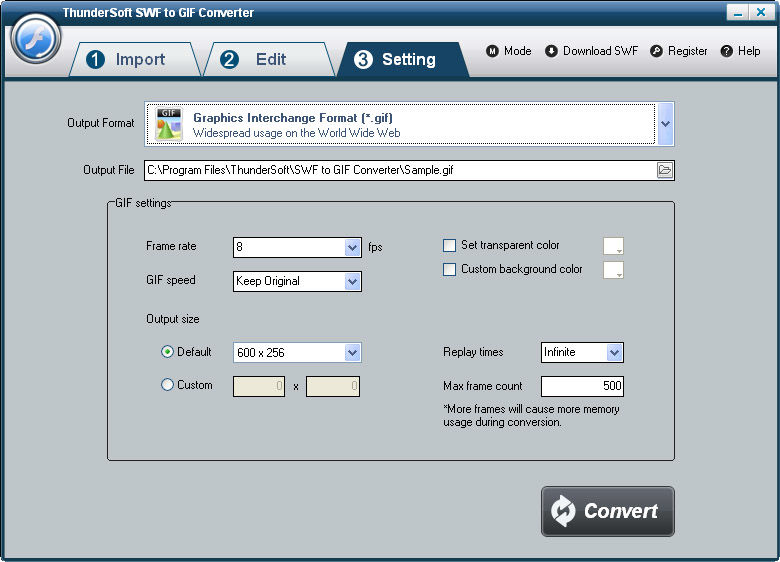Open the Register key icon

pos(656,51)
